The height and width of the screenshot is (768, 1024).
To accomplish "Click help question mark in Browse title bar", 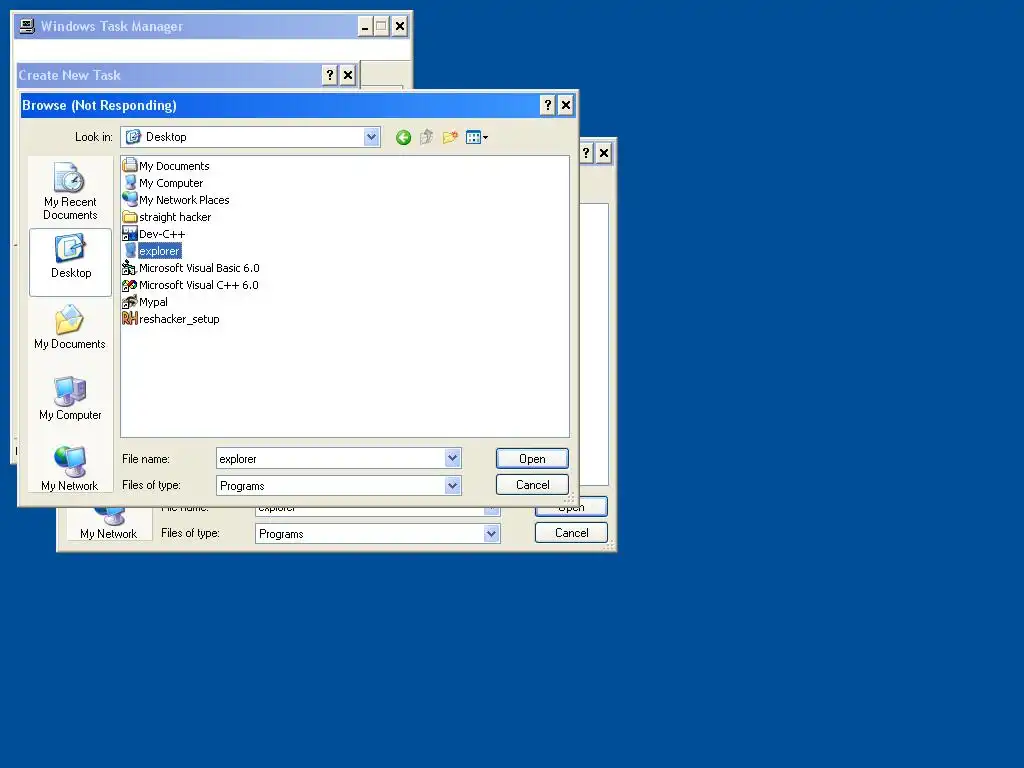I will click(x=547, y=105).
